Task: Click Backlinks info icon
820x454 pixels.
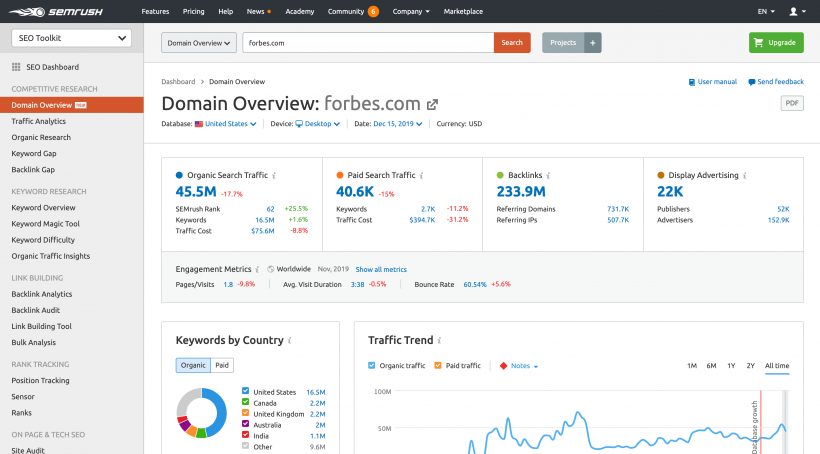Action: click(548, 176)
